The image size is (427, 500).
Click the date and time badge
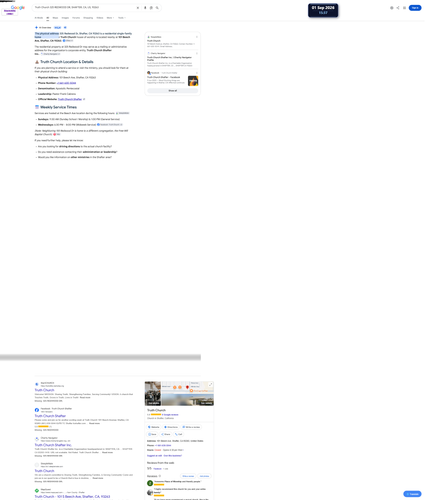pos(323,10)
